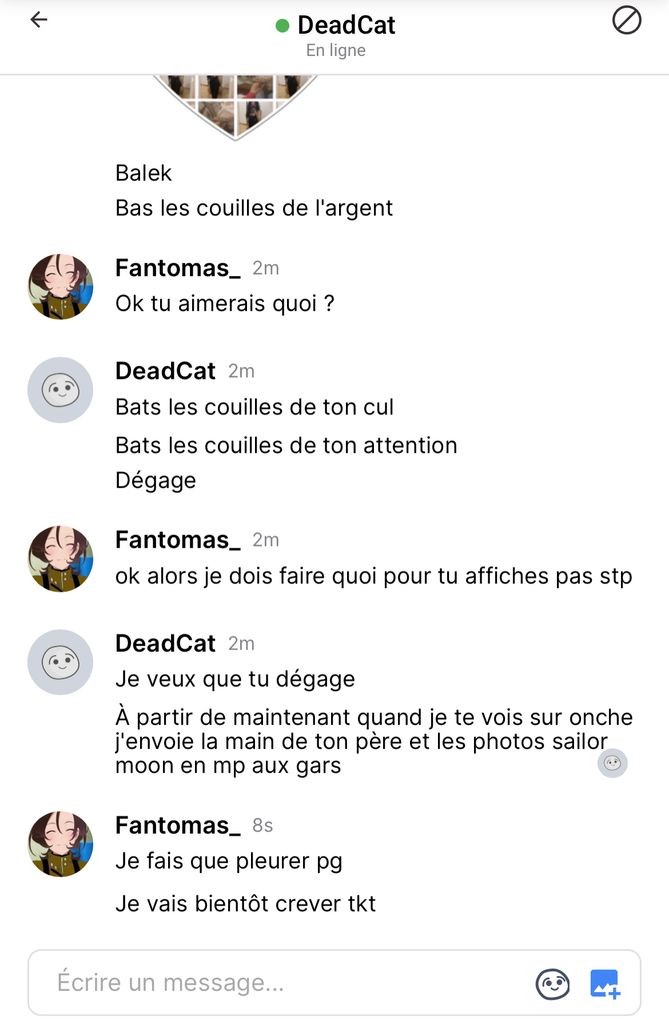Screen dimensions: 669x1024
Task: Click the 8s timestamp beside Fantomas_
Action: pos(263,826)
